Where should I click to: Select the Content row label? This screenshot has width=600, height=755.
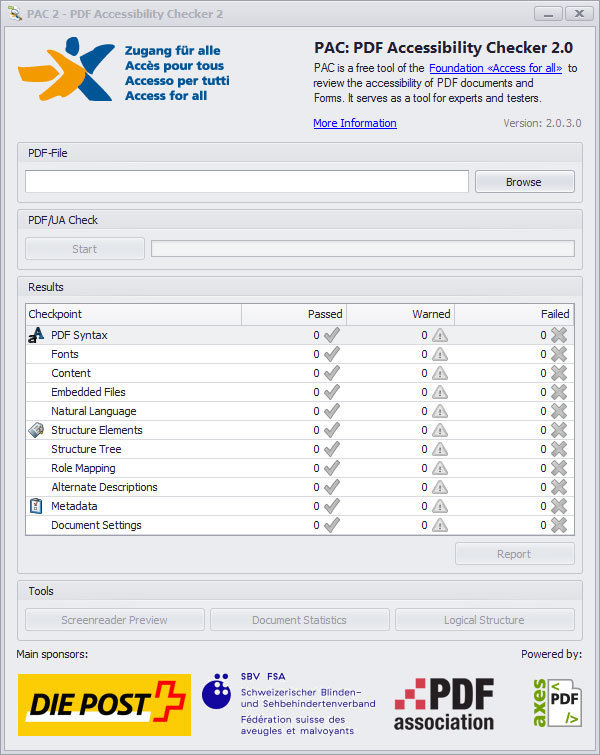pyautogui.click(x=71, y=373)
